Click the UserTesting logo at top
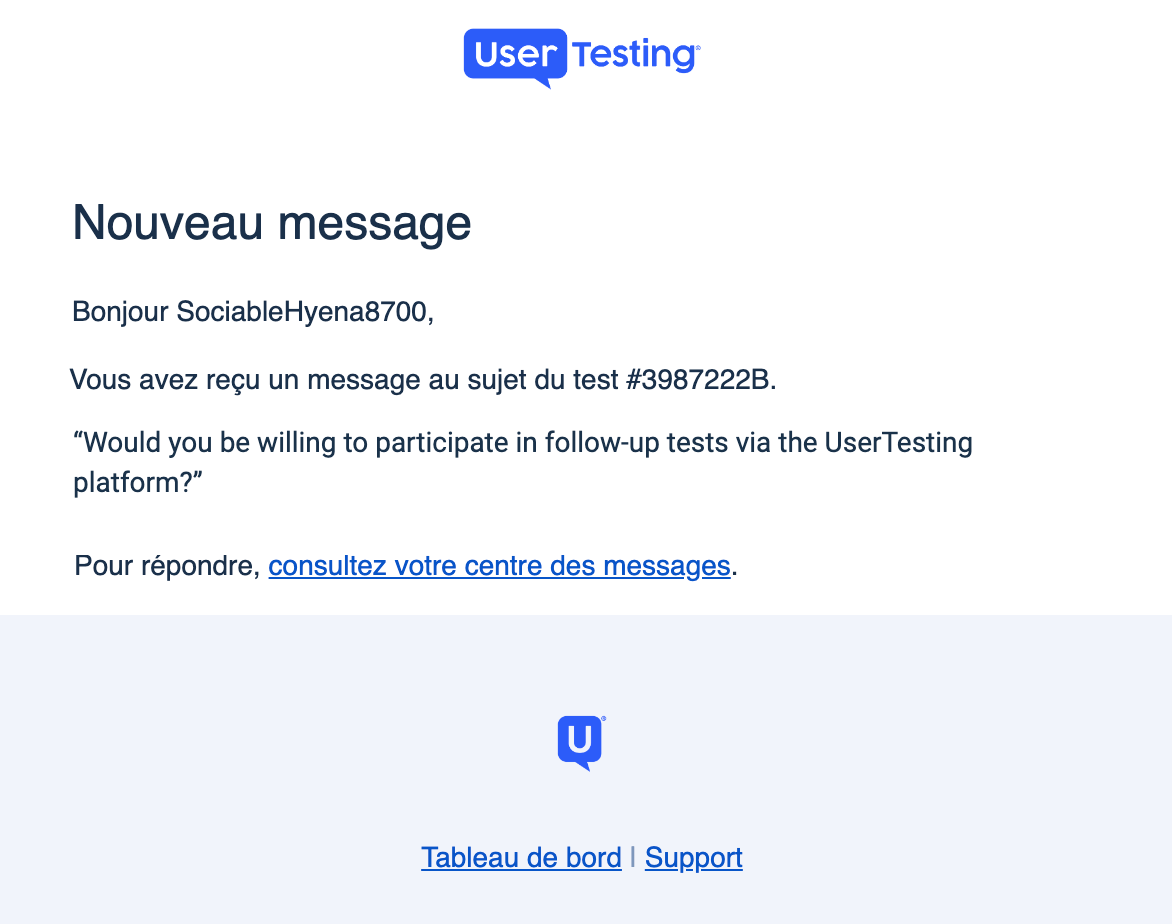This screenshot has height=924, width=1172. tap(582, 58)
